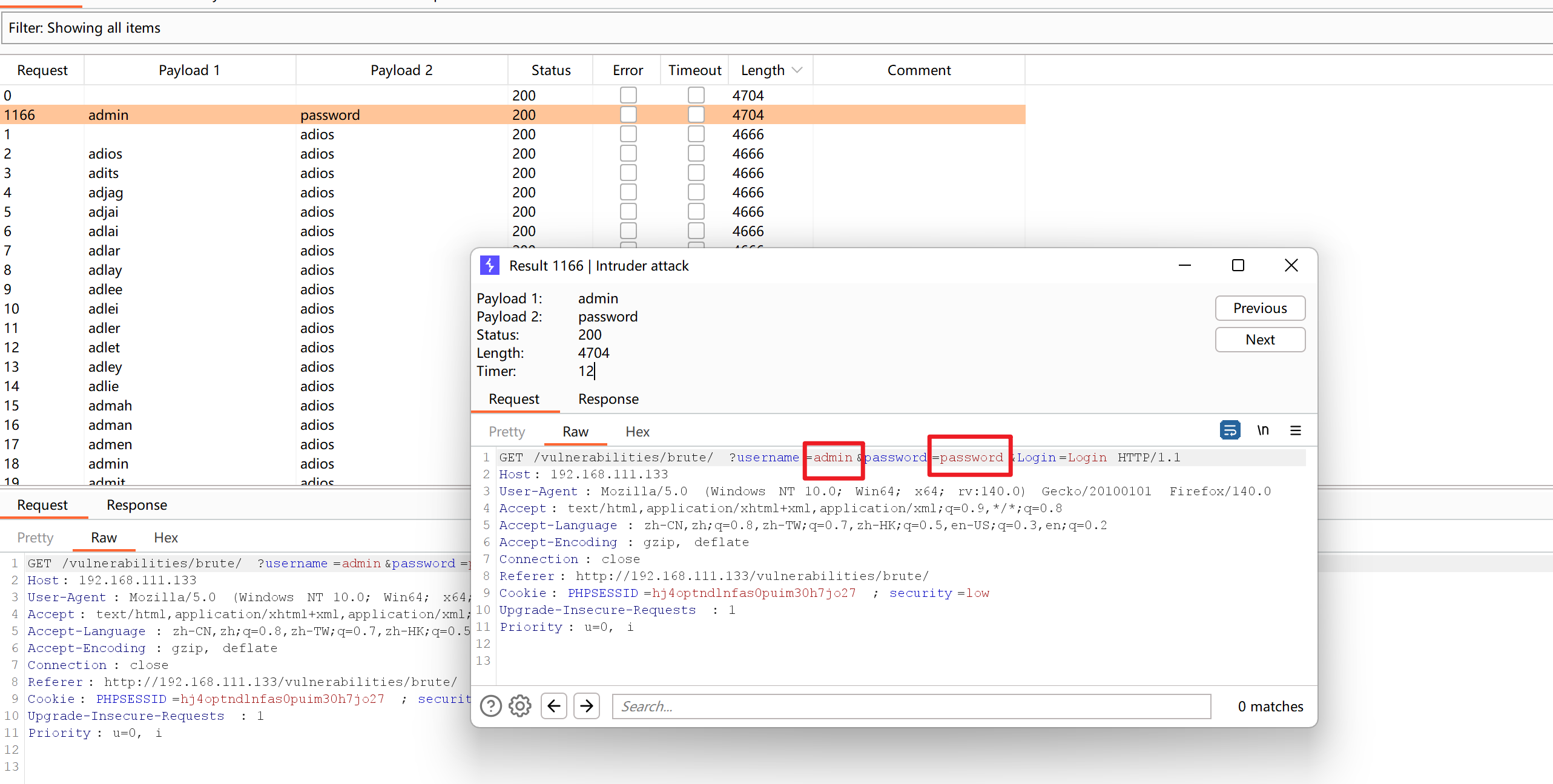Sort by Length column dropdown arrow
Viewport: 1553px width, 784px height.
(x=797, y=70)
